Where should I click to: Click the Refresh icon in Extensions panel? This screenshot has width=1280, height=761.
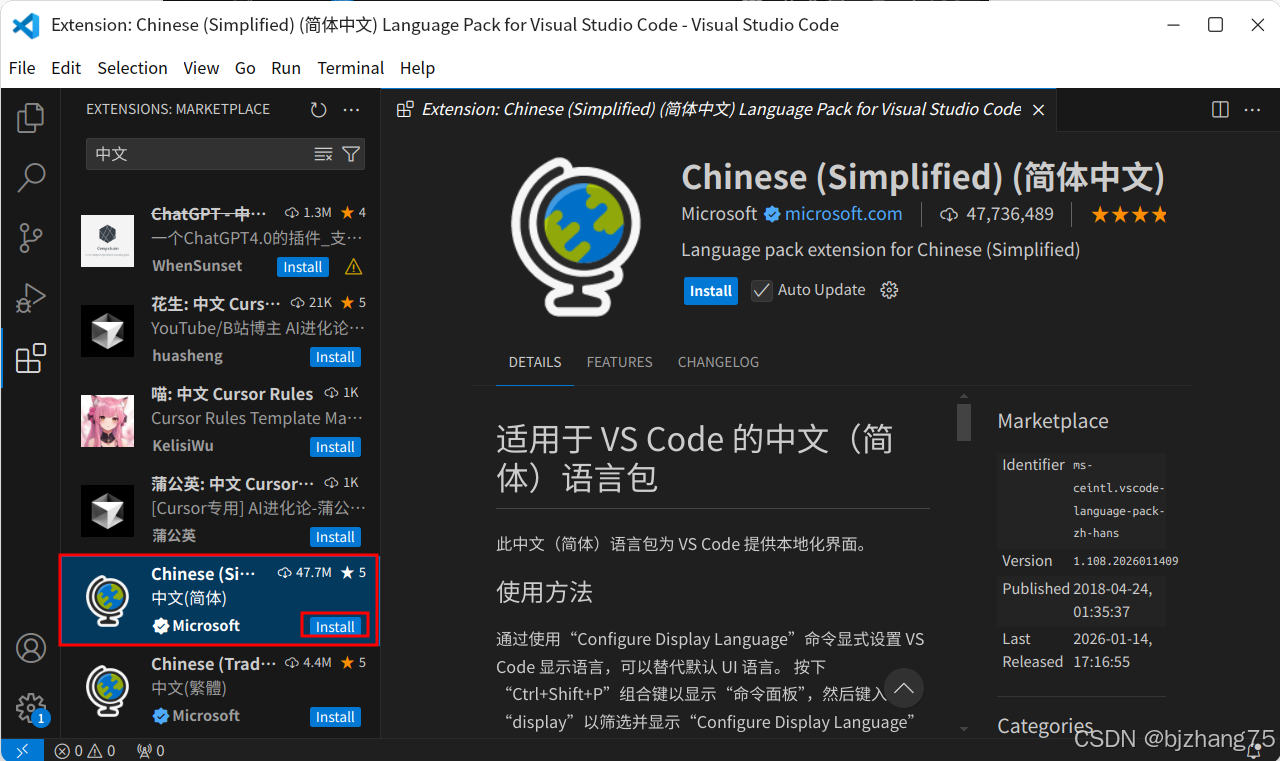coord(318,109)
